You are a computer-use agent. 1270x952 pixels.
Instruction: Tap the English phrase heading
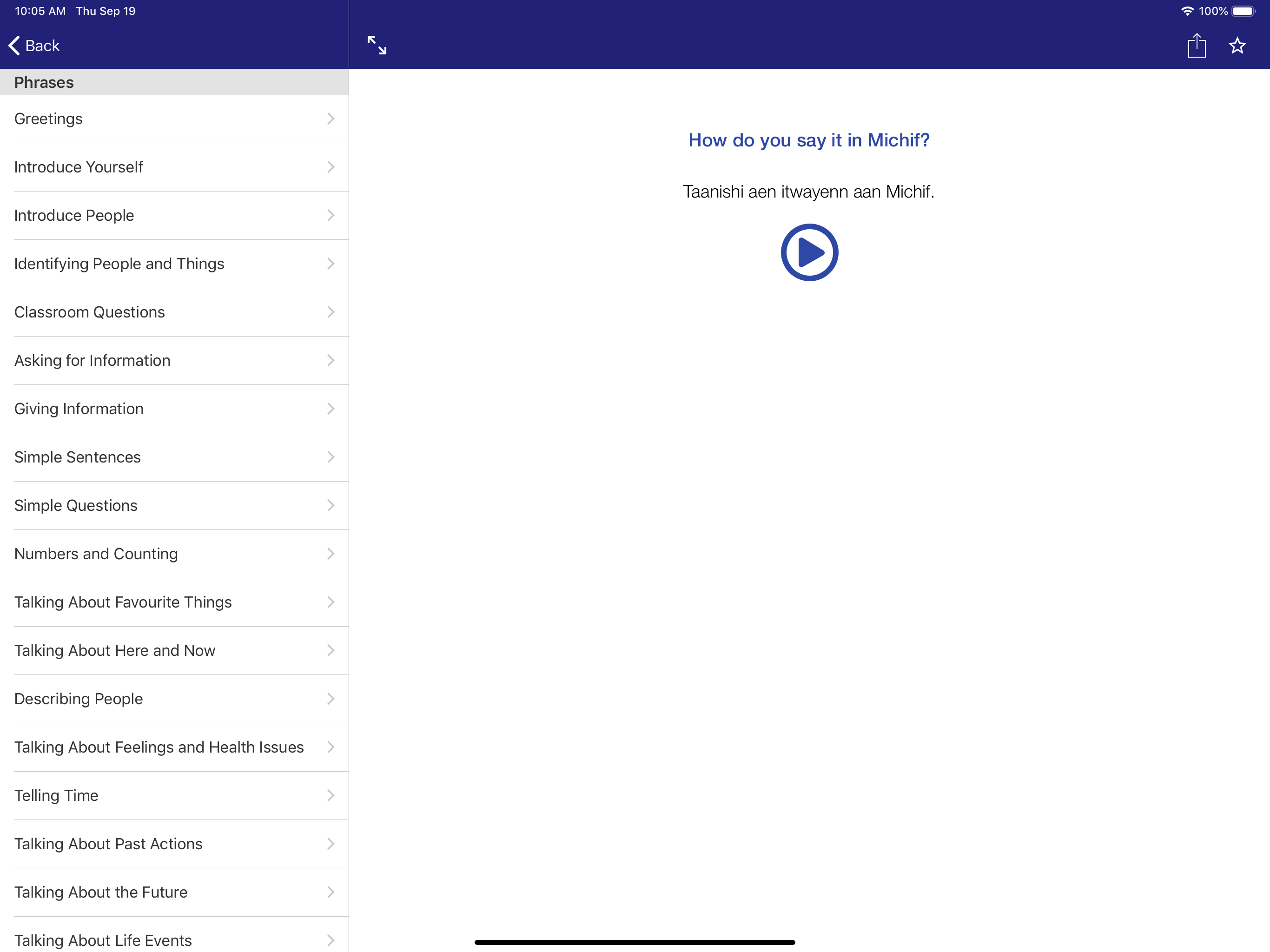click(x=808, y=140)
